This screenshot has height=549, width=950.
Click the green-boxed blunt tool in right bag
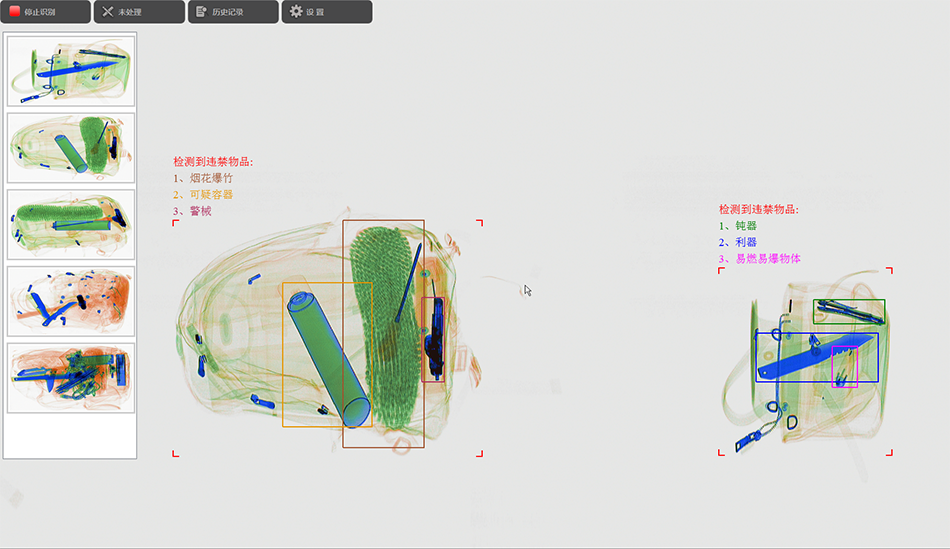point(849,311)
